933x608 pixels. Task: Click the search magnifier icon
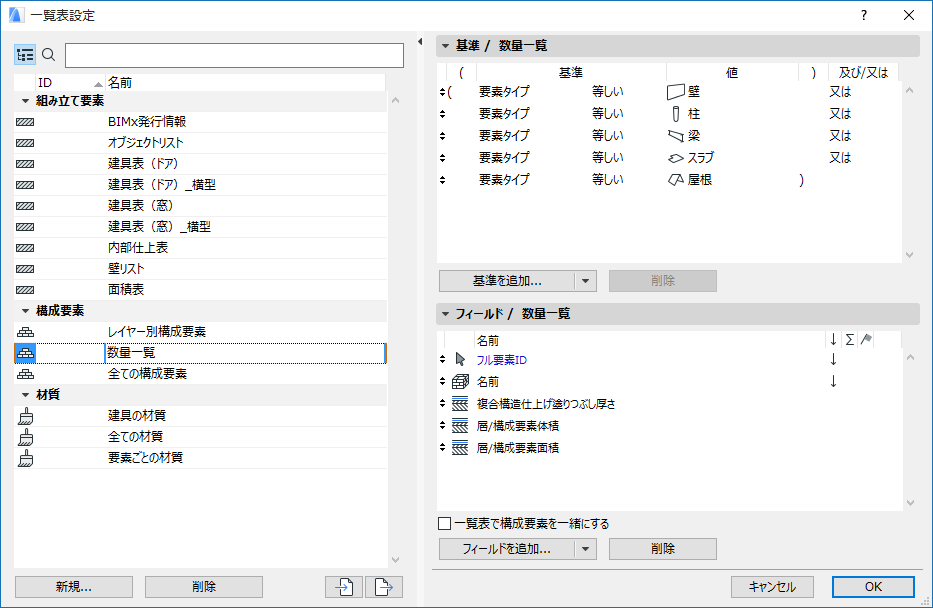[49, 55]
